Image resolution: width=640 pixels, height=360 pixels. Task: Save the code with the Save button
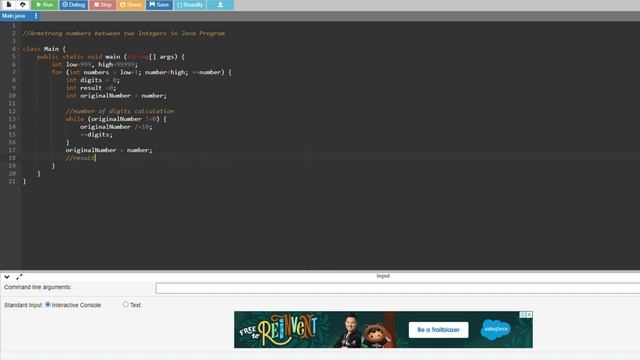159,4
